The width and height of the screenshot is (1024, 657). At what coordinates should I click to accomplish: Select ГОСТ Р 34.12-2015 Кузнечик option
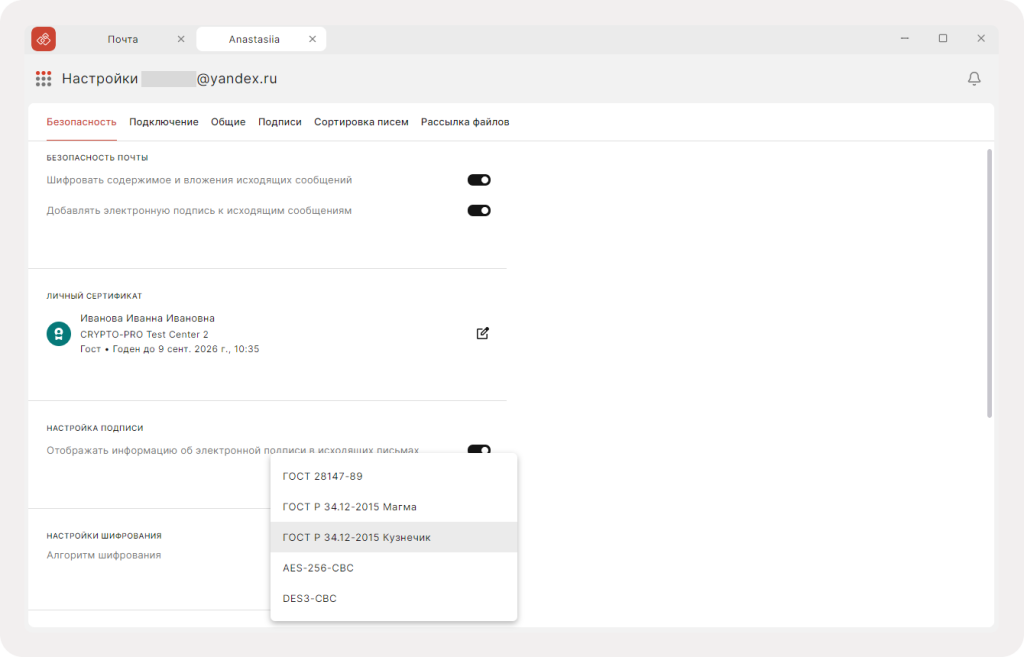[394, 537]
